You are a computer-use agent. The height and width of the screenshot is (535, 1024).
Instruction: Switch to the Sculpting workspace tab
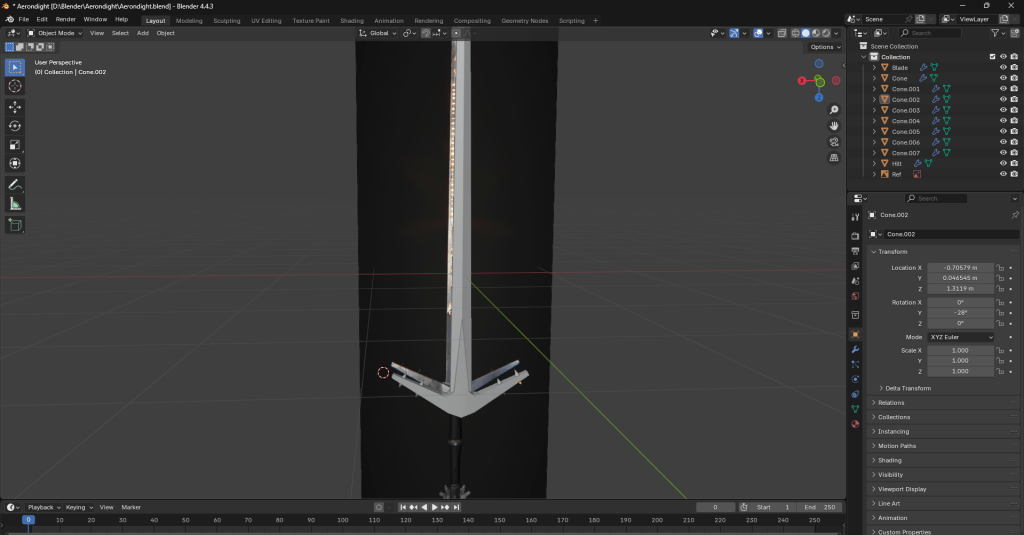tap(226, 20)
